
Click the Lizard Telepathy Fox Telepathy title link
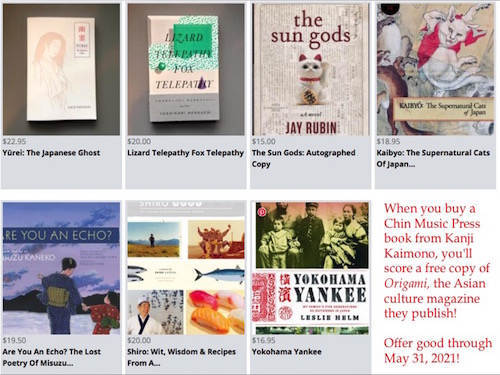point(185,153)
